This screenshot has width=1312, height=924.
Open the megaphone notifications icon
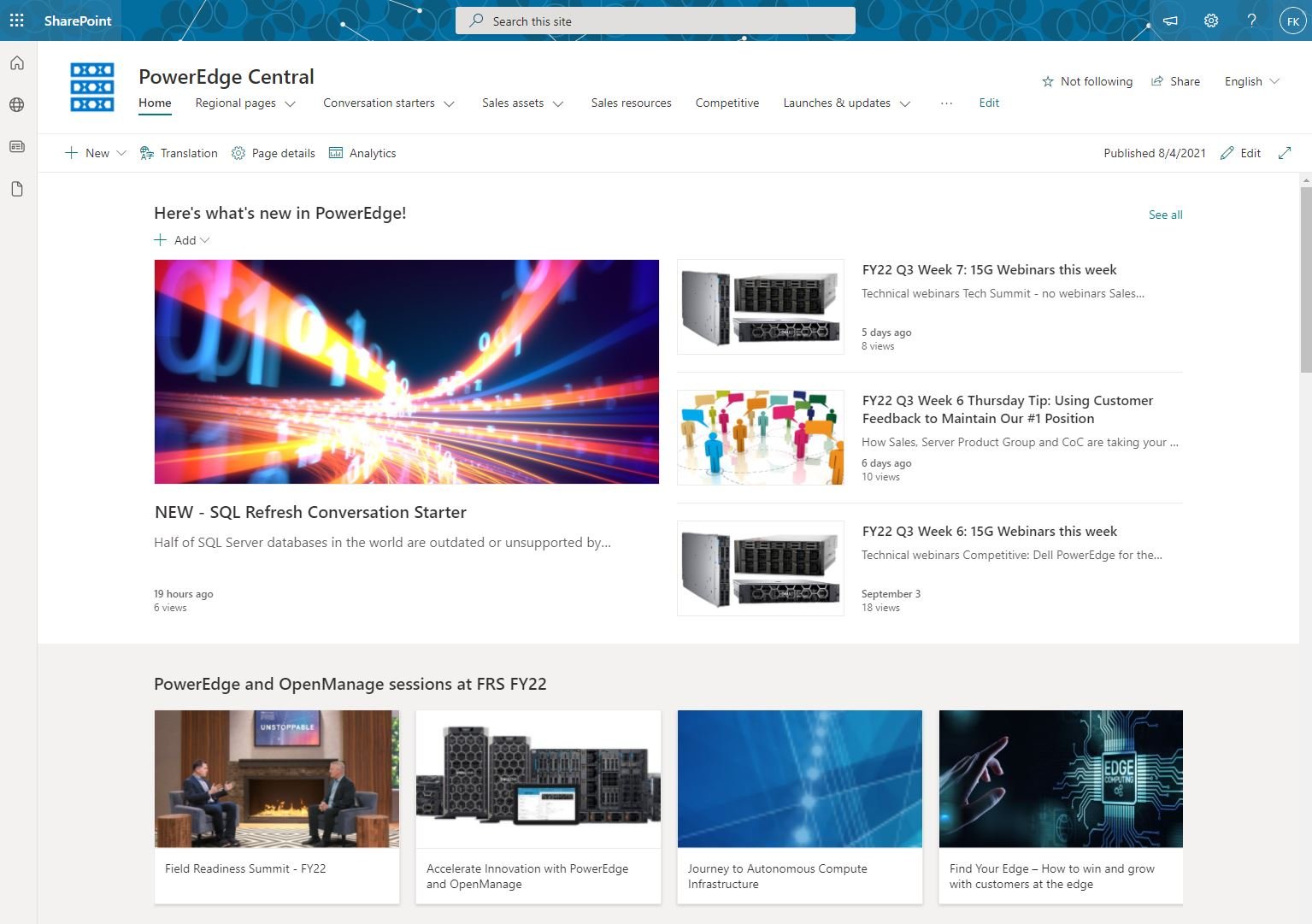tap(1170, 21)
